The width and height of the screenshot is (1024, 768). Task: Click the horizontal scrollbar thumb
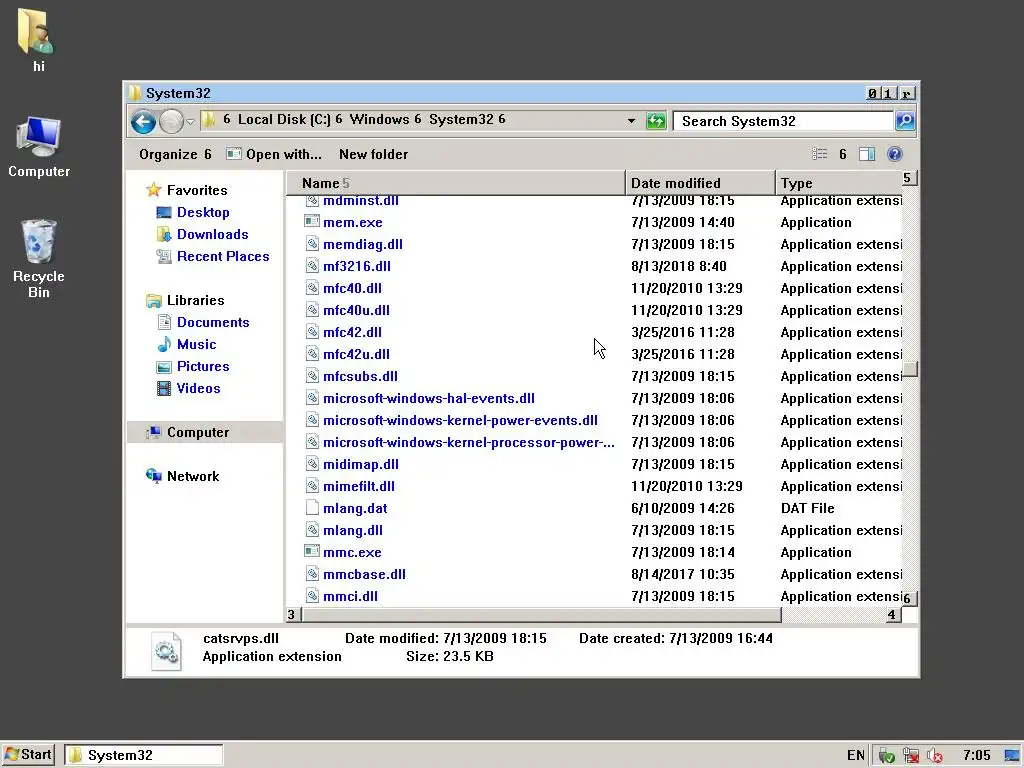tap(541, 615)
